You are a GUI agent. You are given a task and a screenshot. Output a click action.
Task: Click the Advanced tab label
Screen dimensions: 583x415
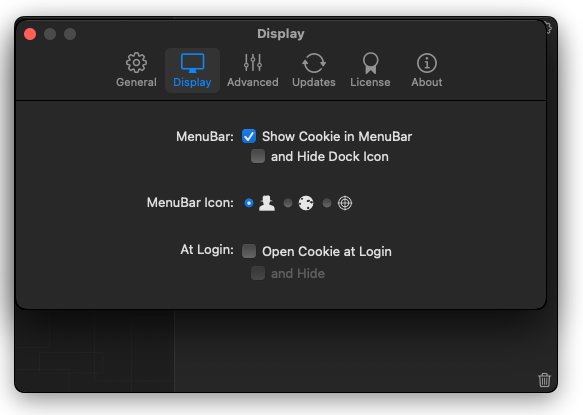(x=253, y=82)
